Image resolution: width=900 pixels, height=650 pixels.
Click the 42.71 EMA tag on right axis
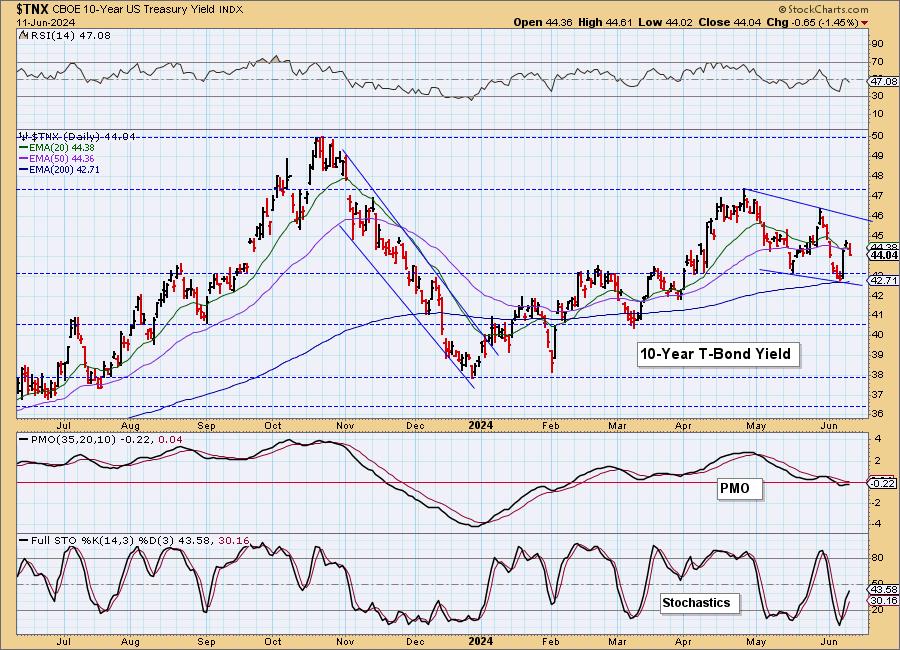tap(883, 280)
